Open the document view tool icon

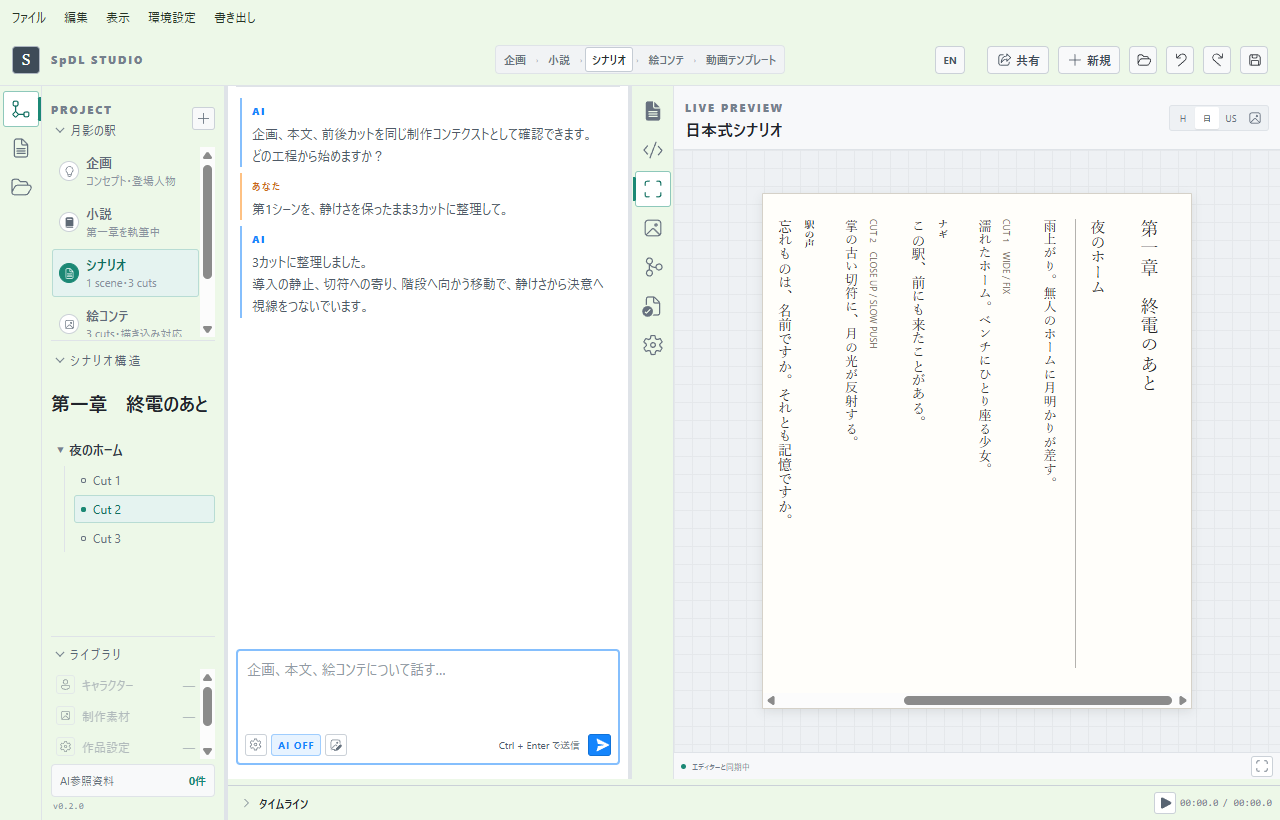point(653,110)
